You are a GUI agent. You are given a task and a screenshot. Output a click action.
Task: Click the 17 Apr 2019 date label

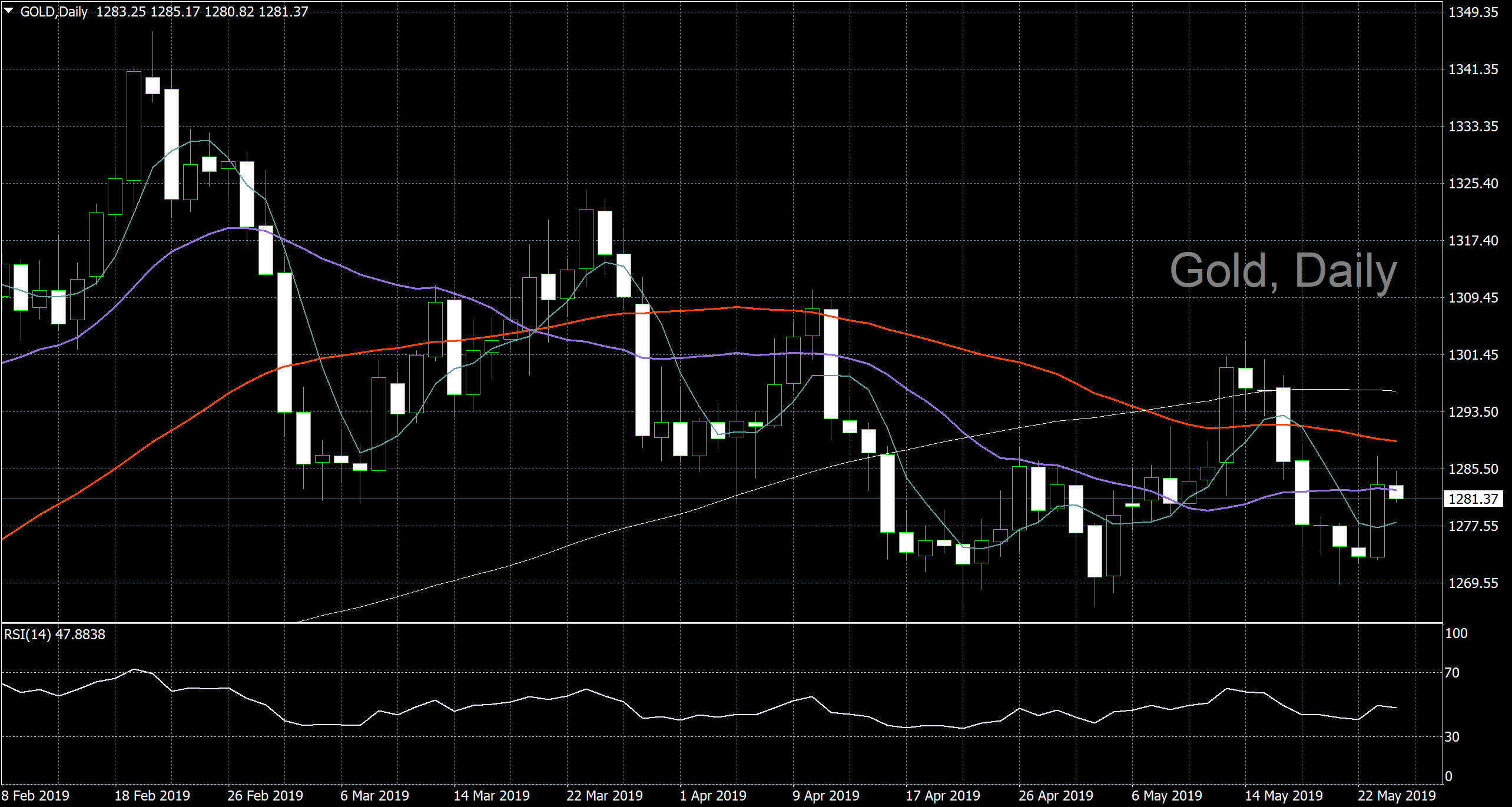pyautogui.click(x=943, y=796)
